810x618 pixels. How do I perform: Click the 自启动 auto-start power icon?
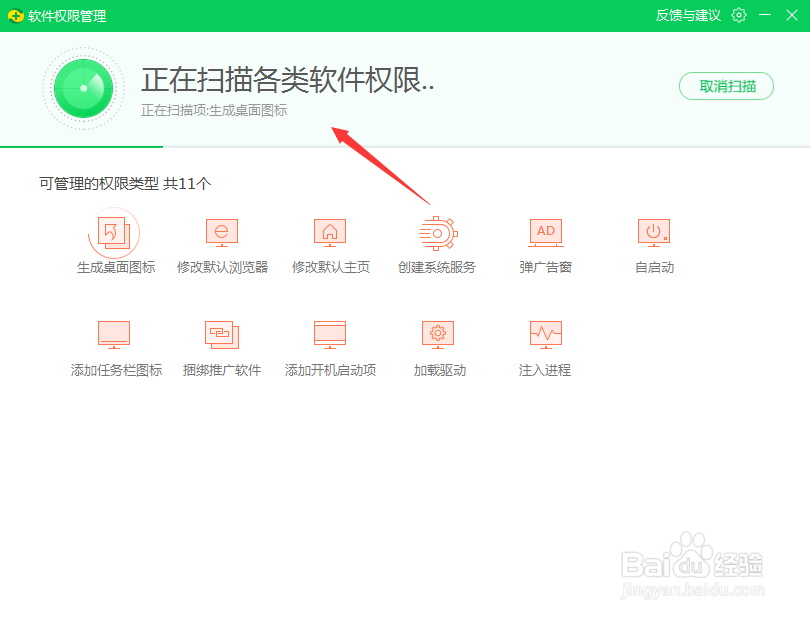point(653,232)
